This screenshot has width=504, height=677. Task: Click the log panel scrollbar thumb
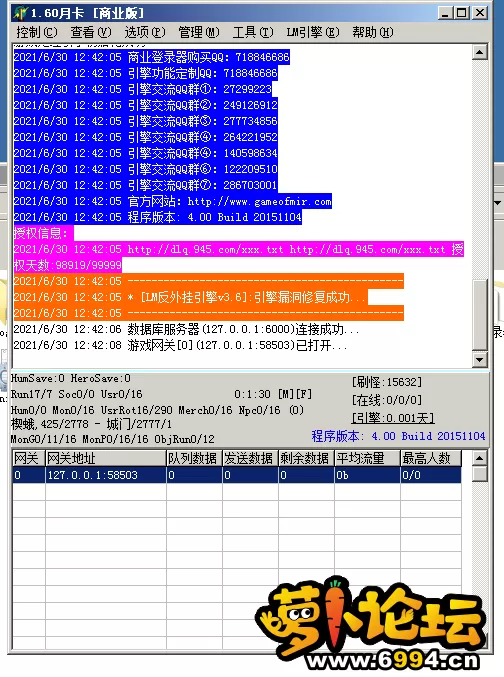point(480,314)
